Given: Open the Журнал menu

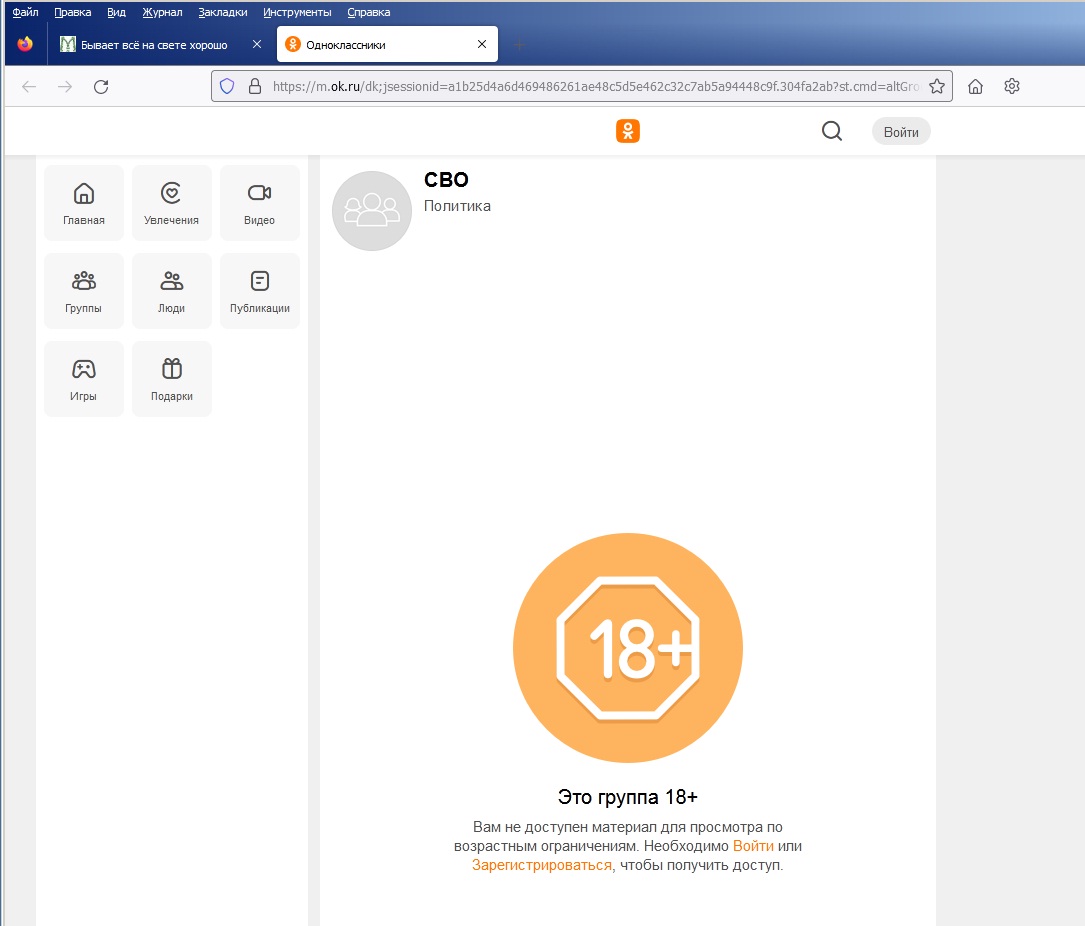Looking at the screenshot, I should coord(163,12).
